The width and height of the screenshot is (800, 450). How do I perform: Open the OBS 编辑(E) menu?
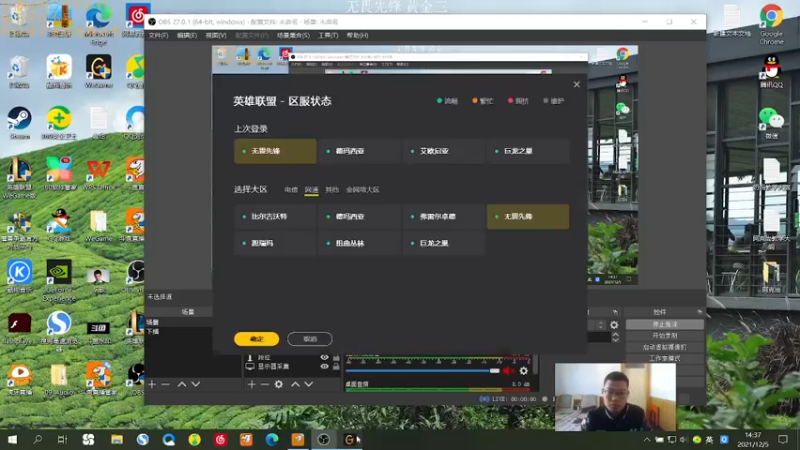coord(187,35)
